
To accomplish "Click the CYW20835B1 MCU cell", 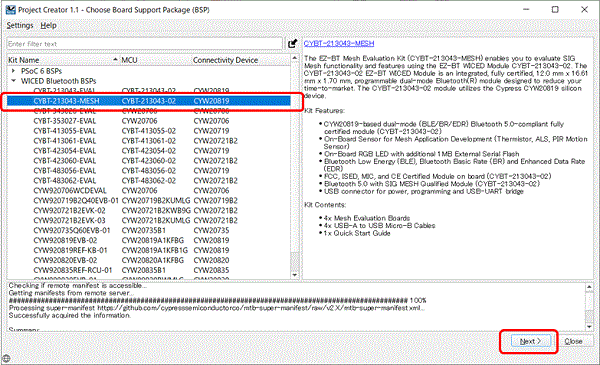I will [143, 270].
